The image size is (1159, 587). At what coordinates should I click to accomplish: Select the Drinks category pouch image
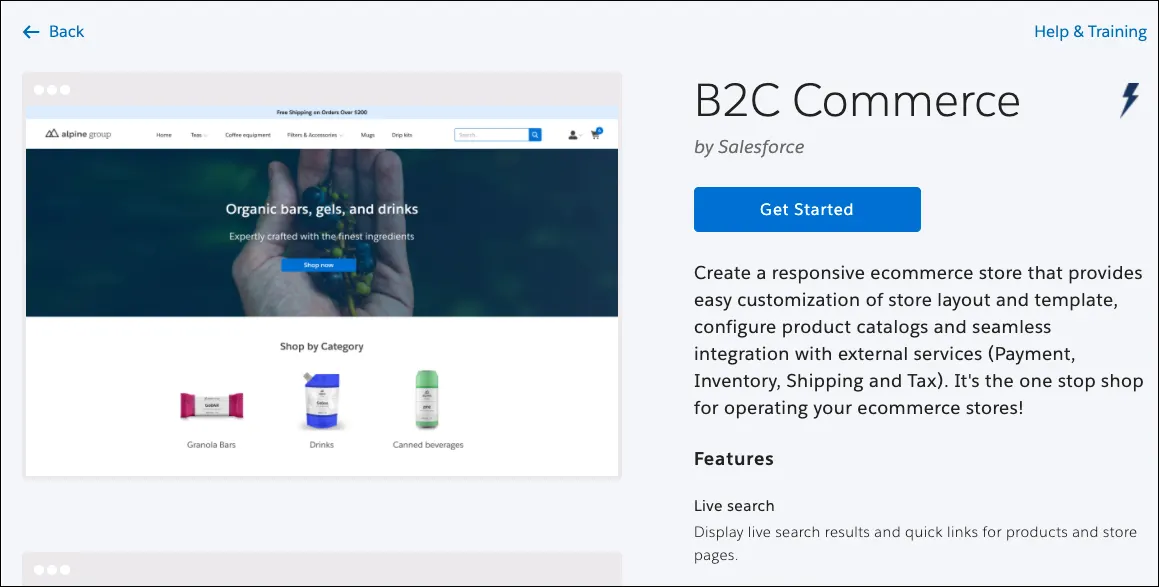tap(322, 401)
